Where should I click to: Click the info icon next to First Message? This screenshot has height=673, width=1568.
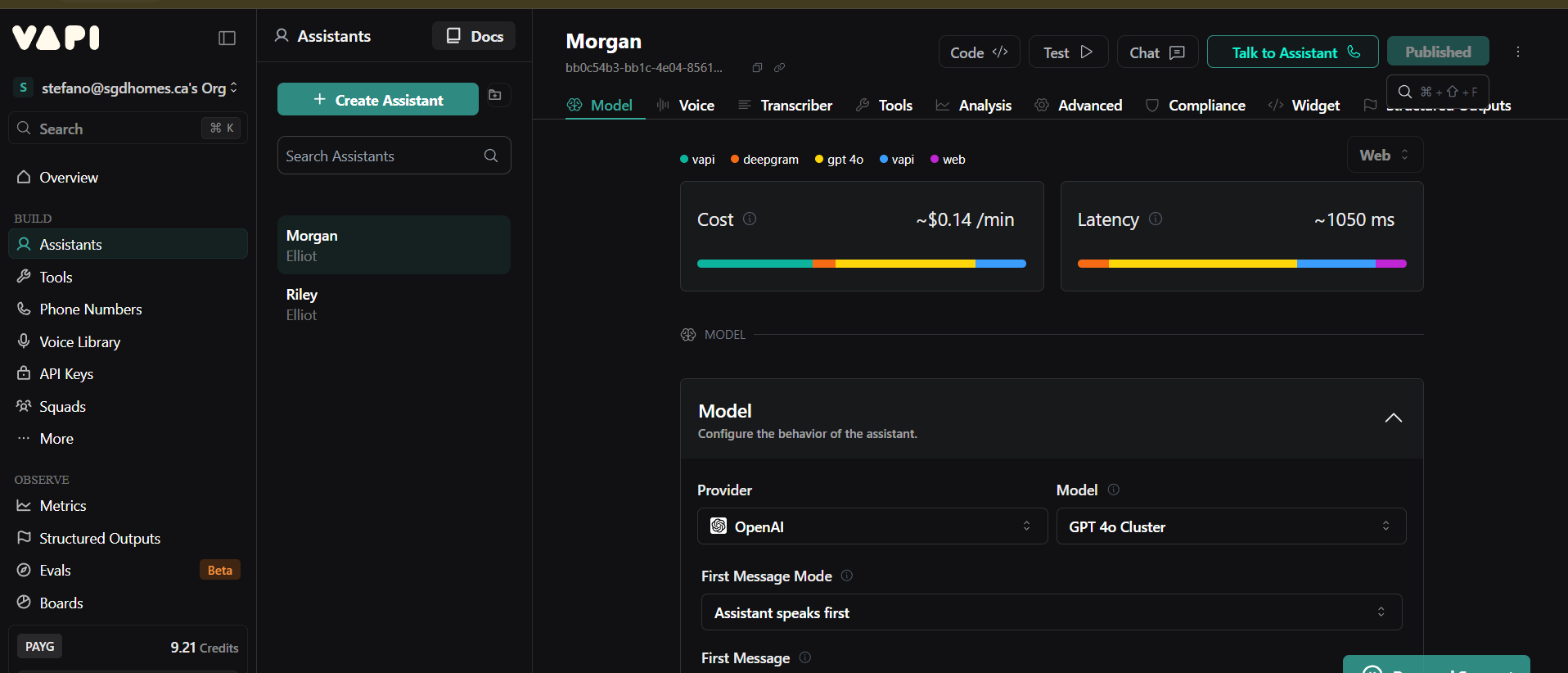tap(805, 657)
